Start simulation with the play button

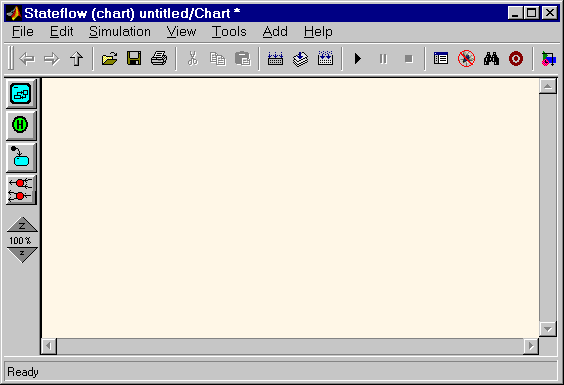click(x=358, y=58)
